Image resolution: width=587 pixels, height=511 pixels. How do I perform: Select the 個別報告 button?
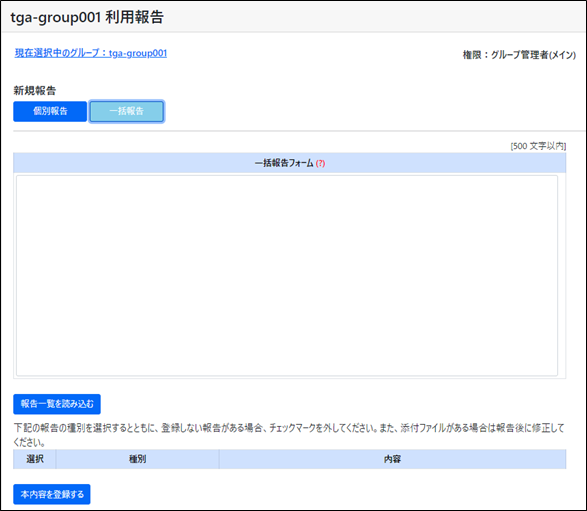pos(50,111)
